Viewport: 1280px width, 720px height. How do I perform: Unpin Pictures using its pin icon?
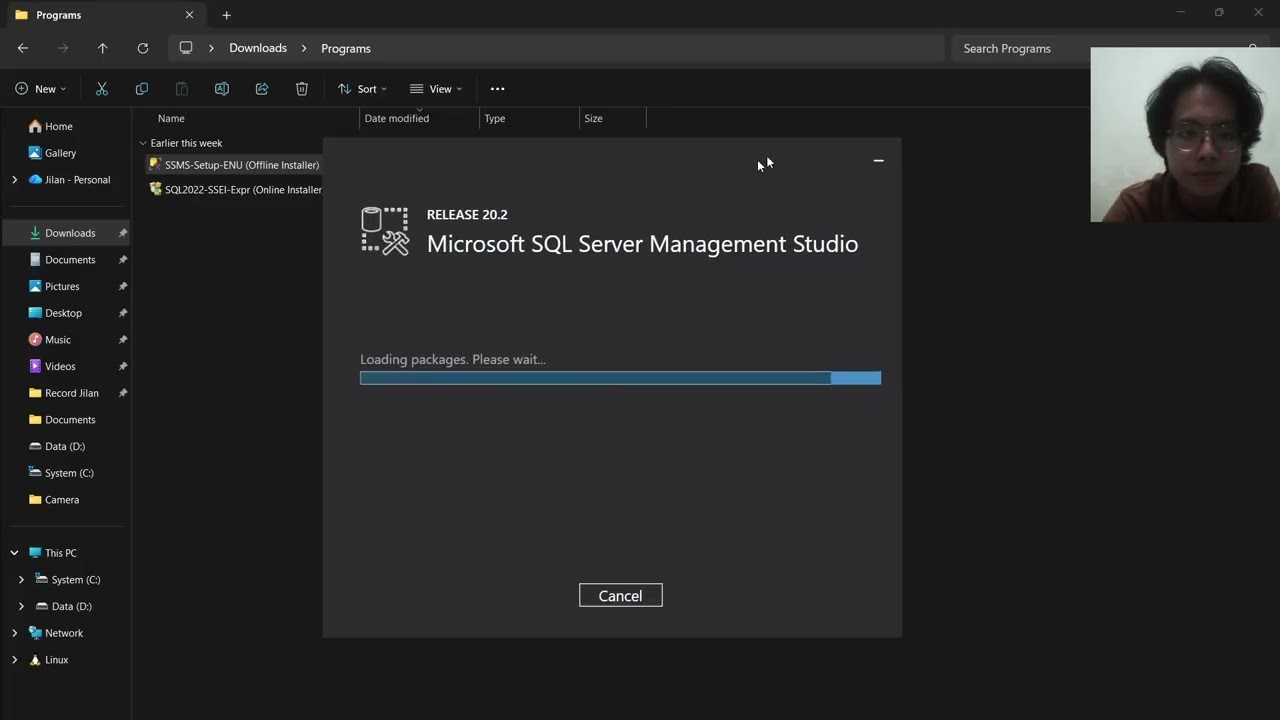123,286
